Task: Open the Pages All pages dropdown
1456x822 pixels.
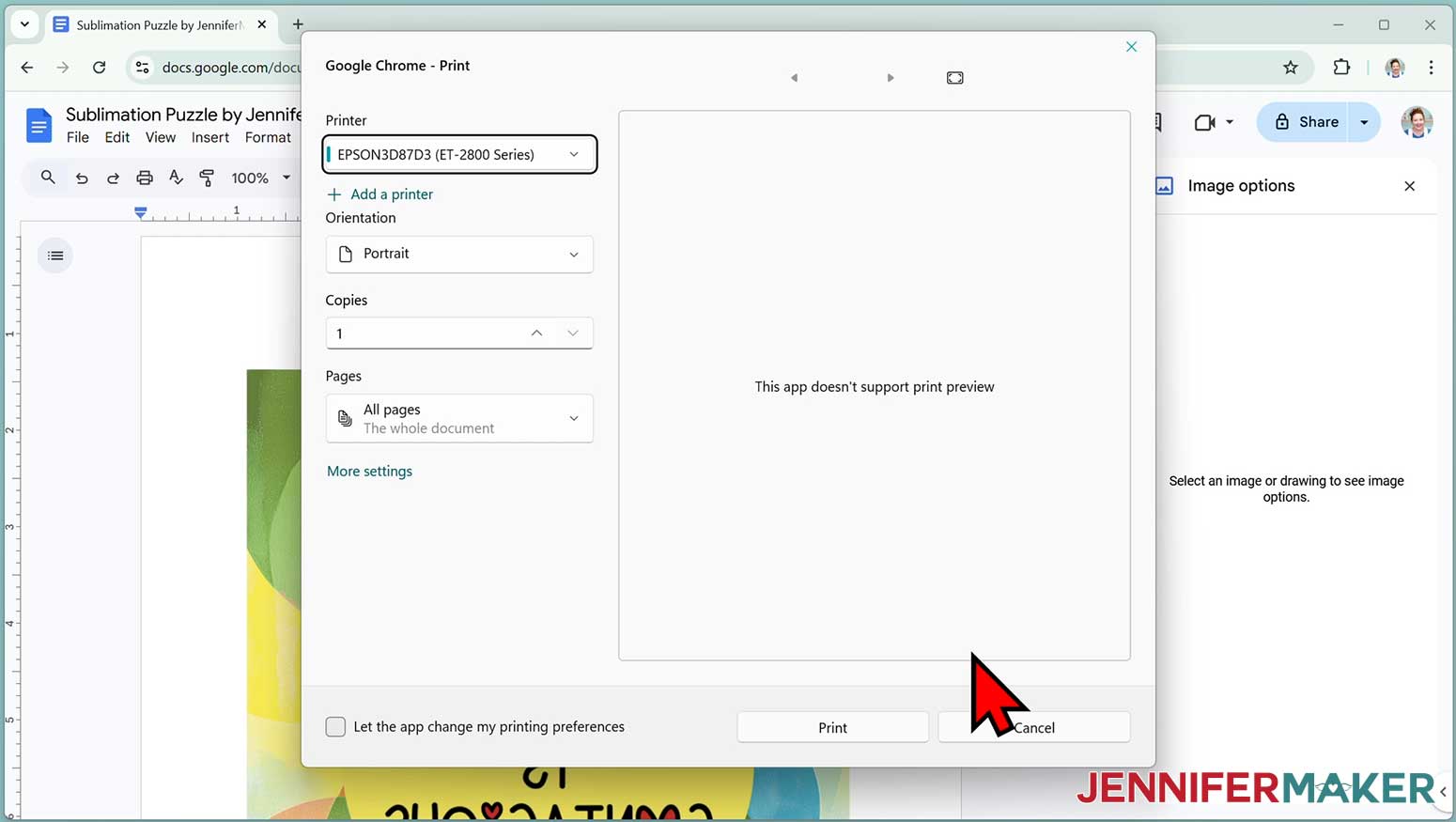Action: (x=459, y=418)
